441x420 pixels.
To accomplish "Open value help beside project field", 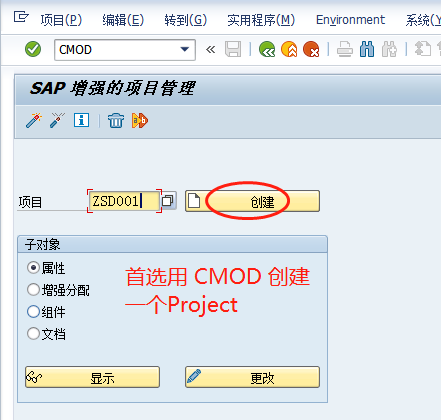I will click(x=168, y=201).
